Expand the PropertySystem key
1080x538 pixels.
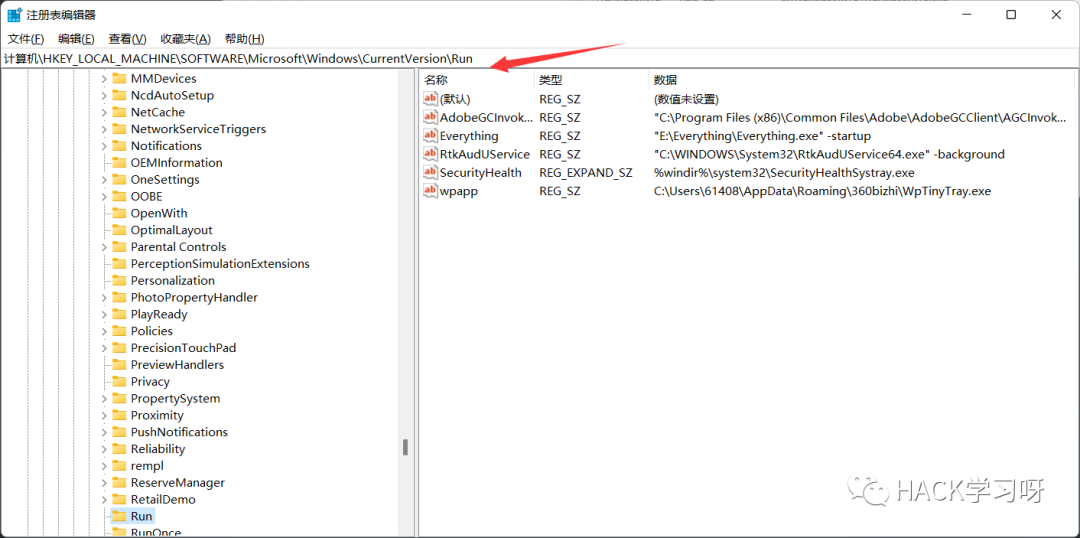point(104,399)
